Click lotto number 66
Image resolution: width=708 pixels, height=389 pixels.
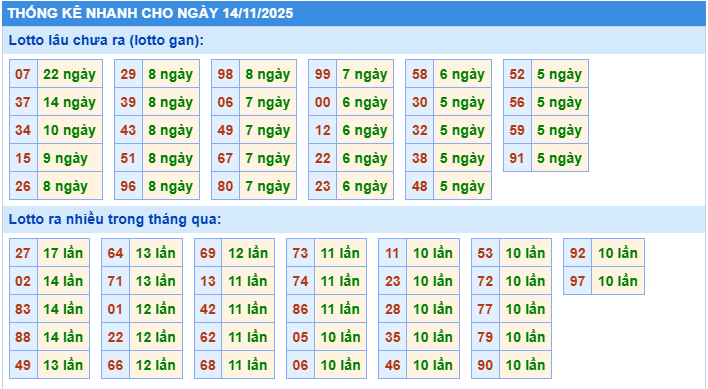coord(116,365)
